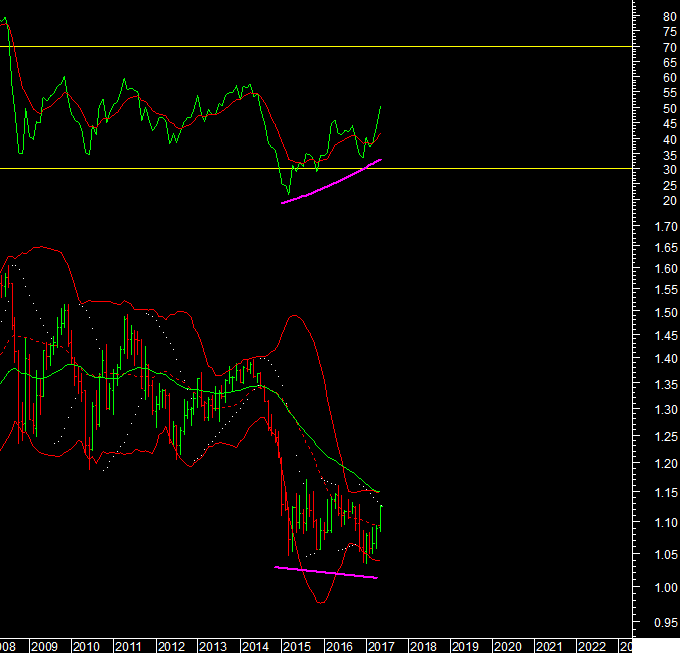Select the 2015 label on the time axis
680x653 pixels.
(x=297, y=646)
